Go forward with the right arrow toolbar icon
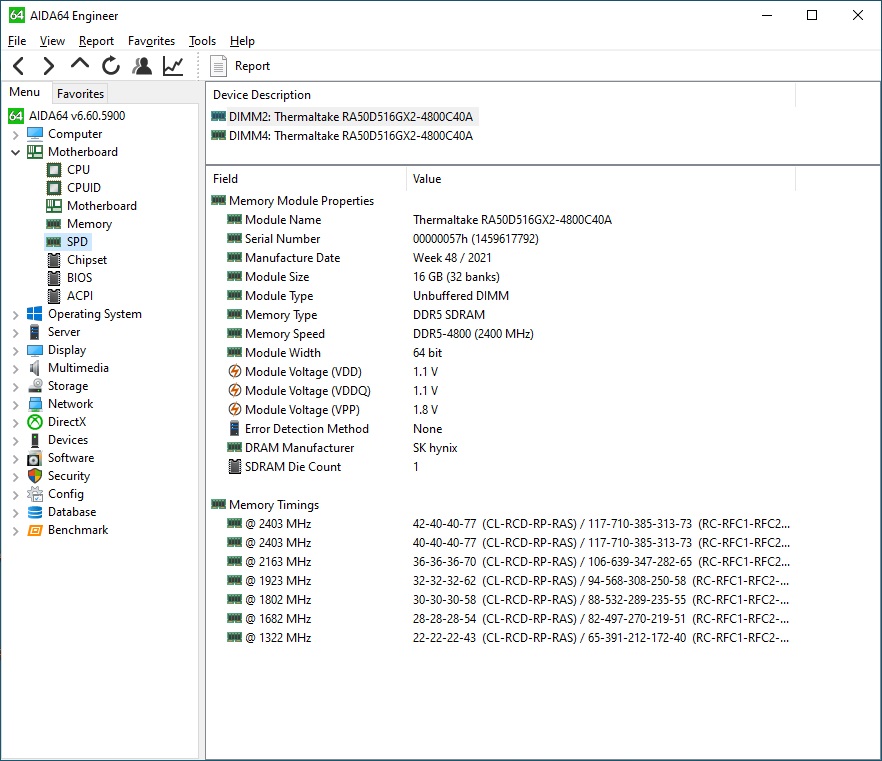Image resolution: width=882 pixels, height=761 pixels. coord(49,66)
